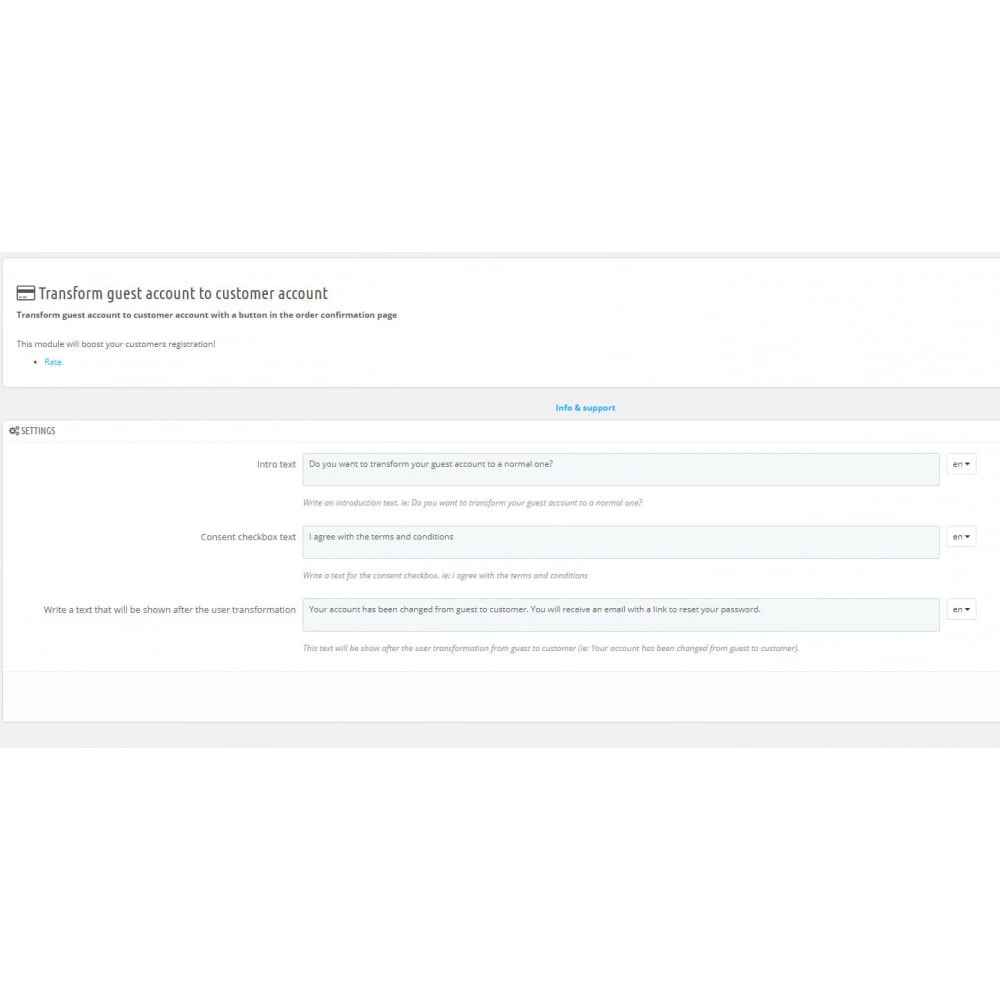
Task: Open the language dropdown for transformation message
Action: 961,610
